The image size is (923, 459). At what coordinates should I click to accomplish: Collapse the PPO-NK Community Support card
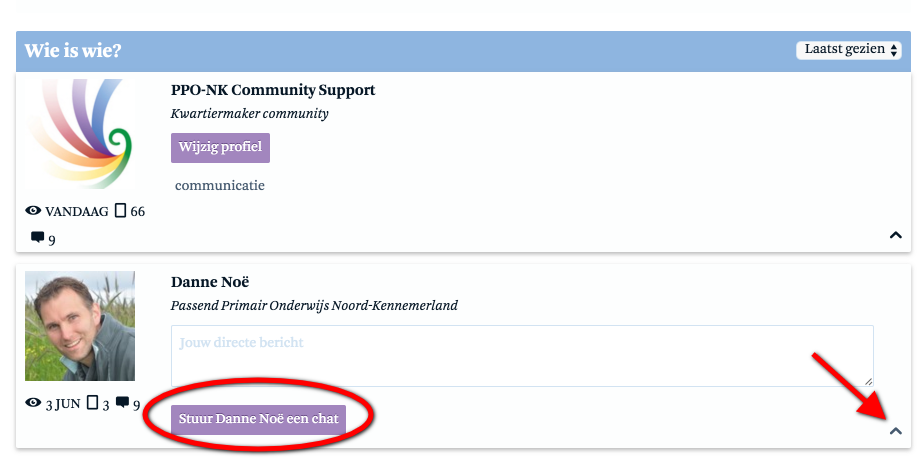pyautogui.click(x=895, y=235)
